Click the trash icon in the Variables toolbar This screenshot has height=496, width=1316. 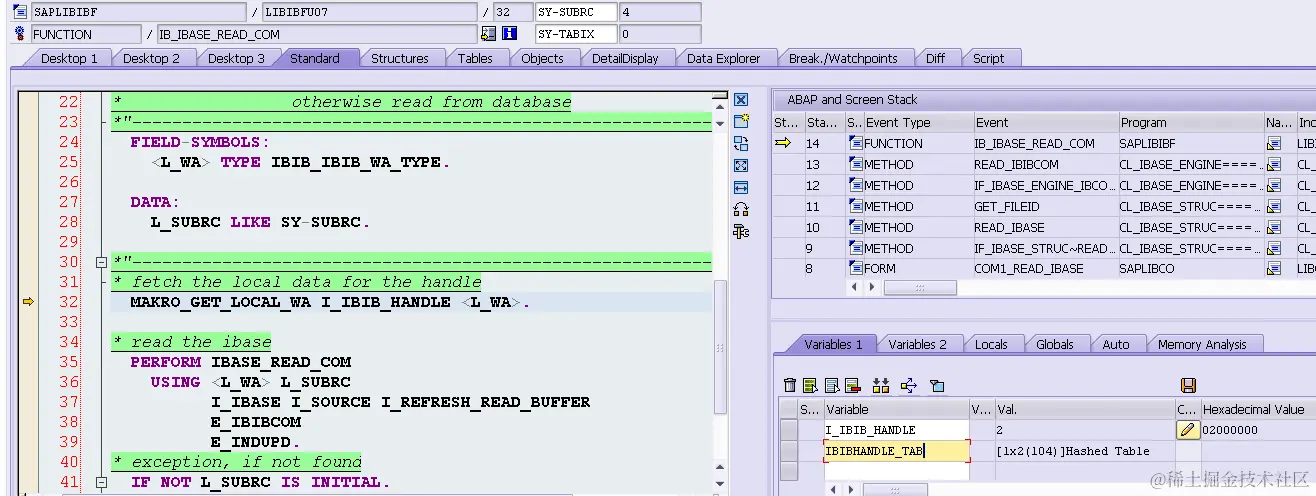(790, 385)
